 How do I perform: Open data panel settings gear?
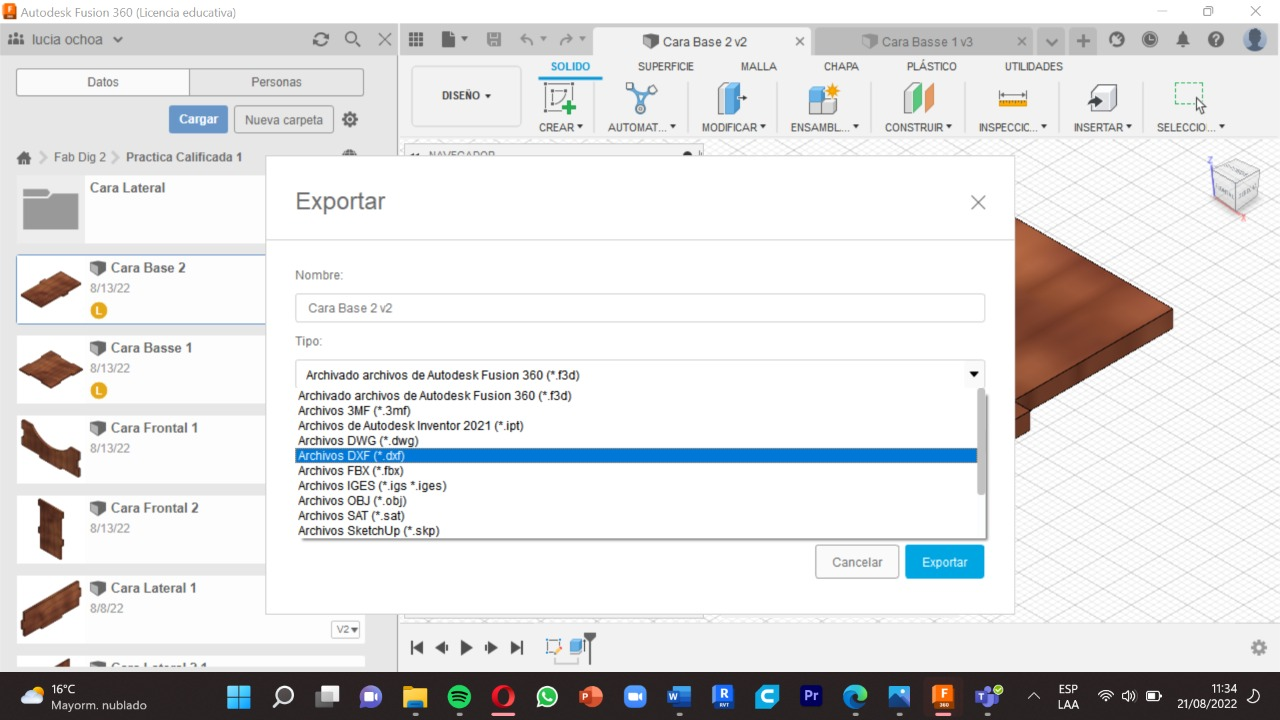tap(350, 119)
